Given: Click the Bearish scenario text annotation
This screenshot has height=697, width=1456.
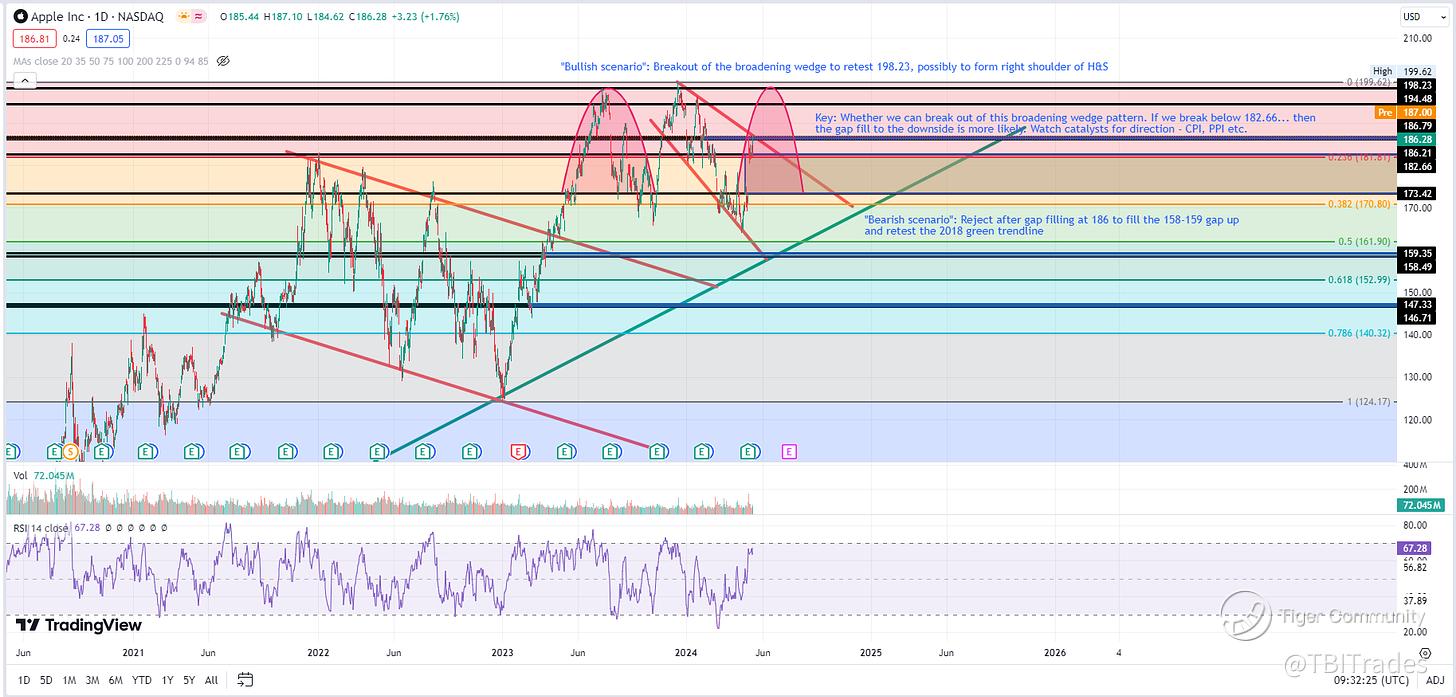Looking at the screenshot, I should point(1052,224).
